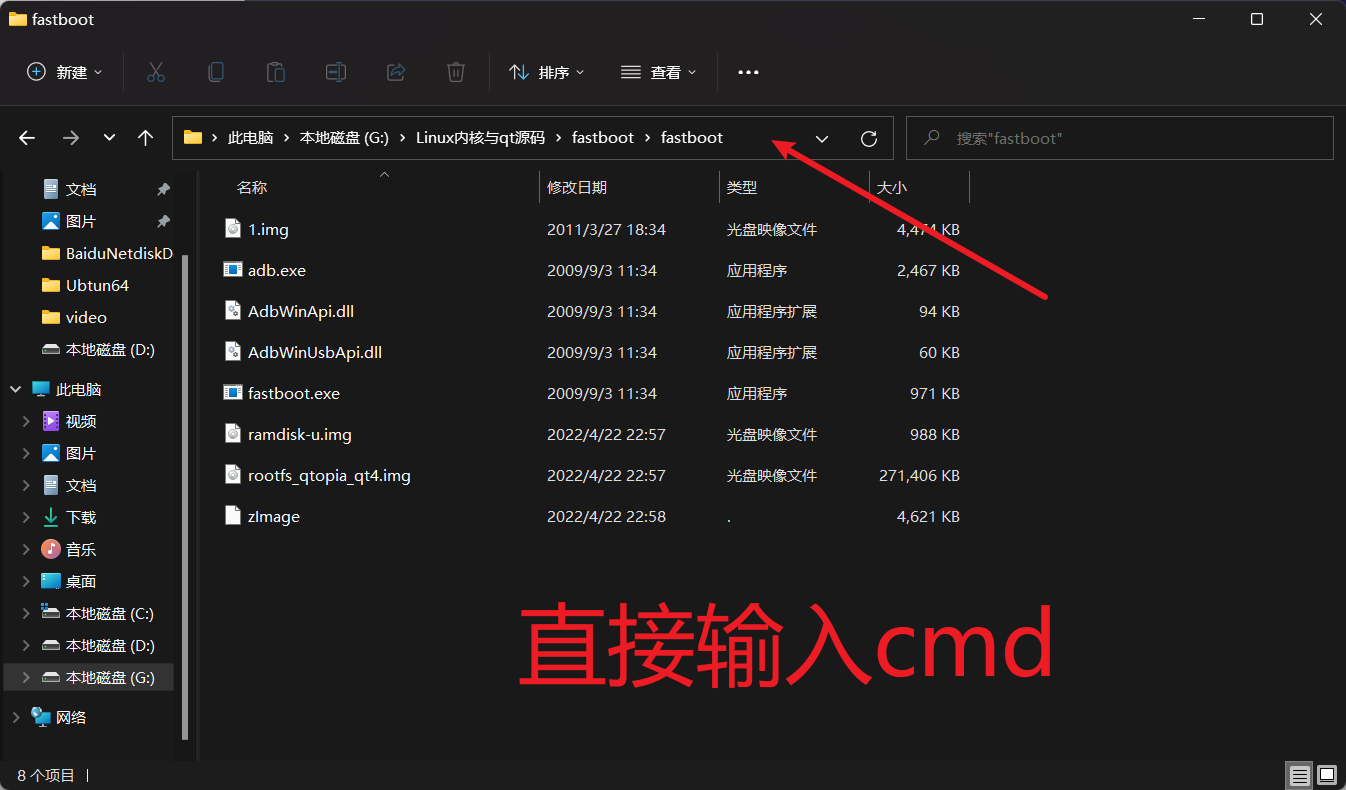The height and width of the screenshot is (790, 1346).
Task: Click the 1.img disc image icon
Action: point(232,229)
